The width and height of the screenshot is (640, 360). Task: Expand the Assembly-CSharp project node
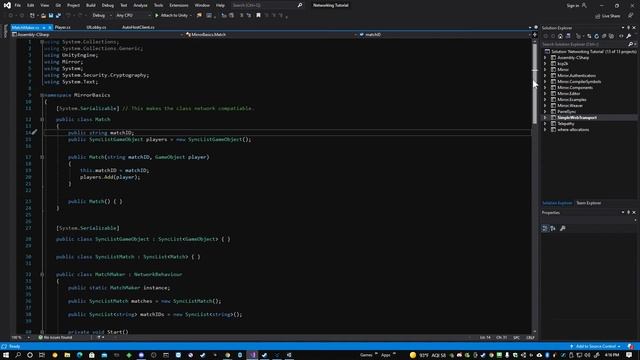[545, 58]
